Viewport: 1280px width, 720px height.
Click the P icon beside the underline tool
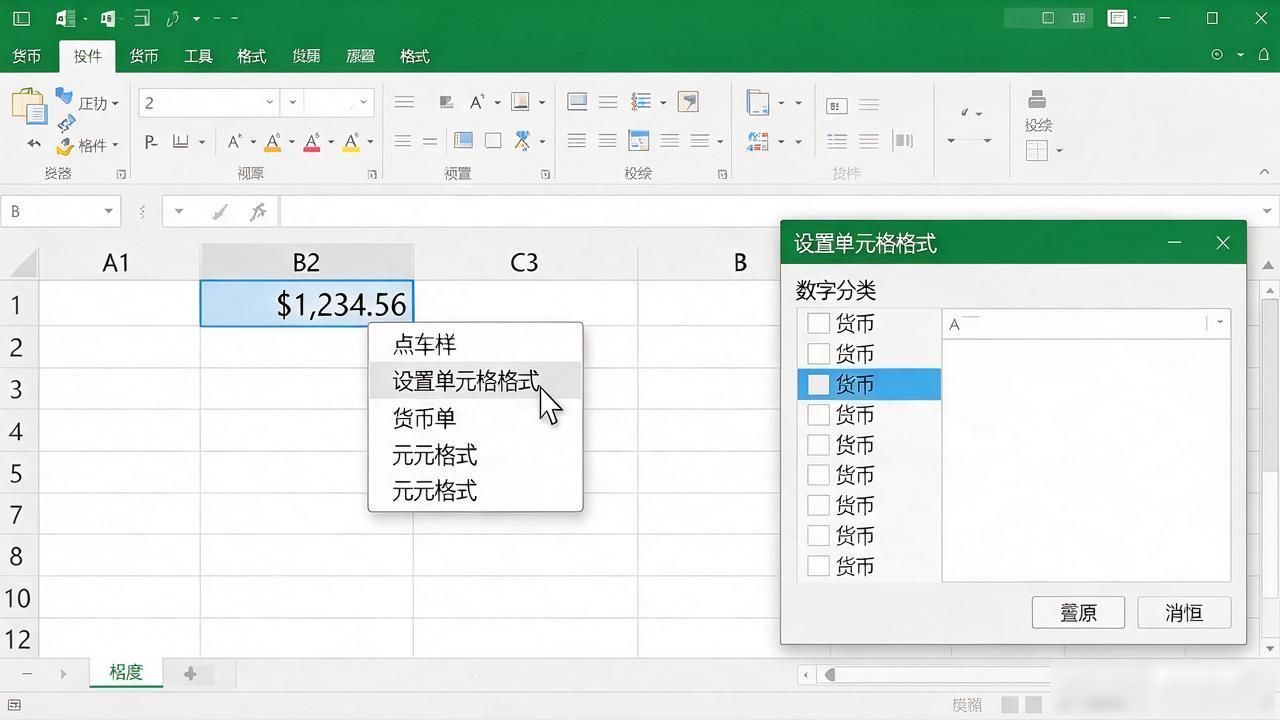click(x=150, y=142)
